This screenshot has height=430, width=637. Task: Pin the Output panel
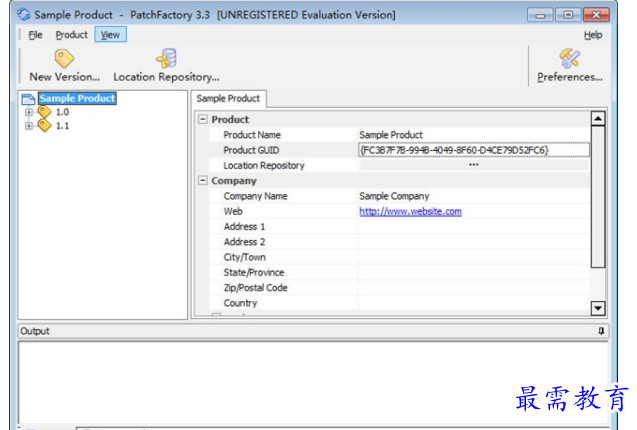click(x=601, y=331)
